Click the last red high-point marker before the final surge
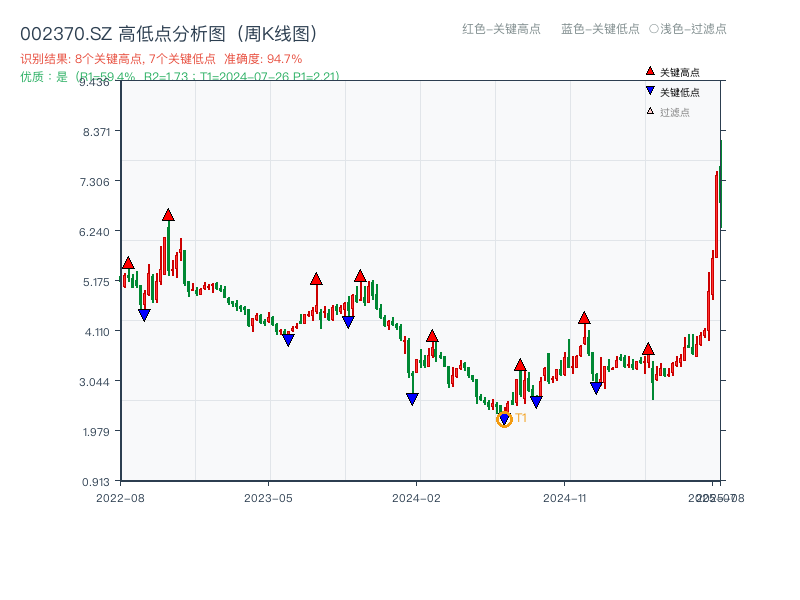 (648, 349)
